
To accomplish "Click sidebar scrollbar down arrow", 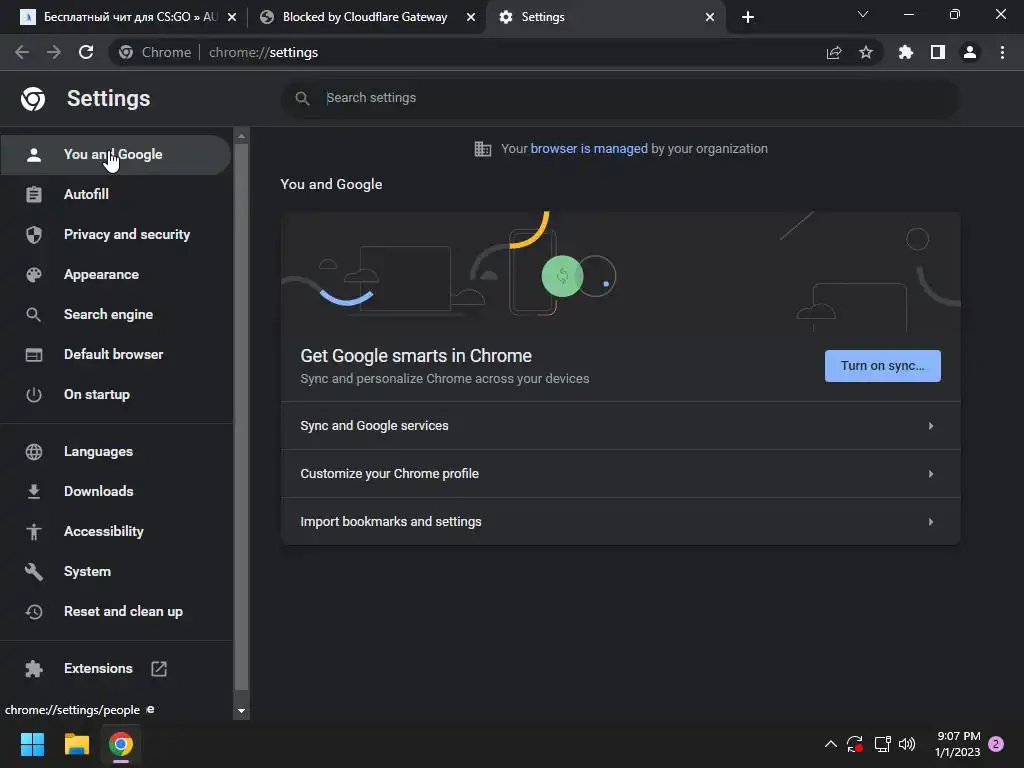I will pyautogui.click(x=242, y=711).
